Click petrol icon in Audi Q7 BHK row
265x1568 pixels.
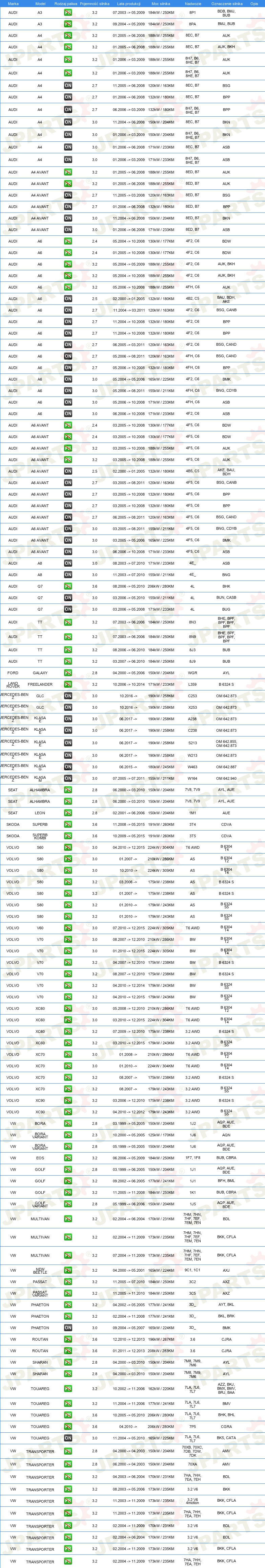point(68,587)
